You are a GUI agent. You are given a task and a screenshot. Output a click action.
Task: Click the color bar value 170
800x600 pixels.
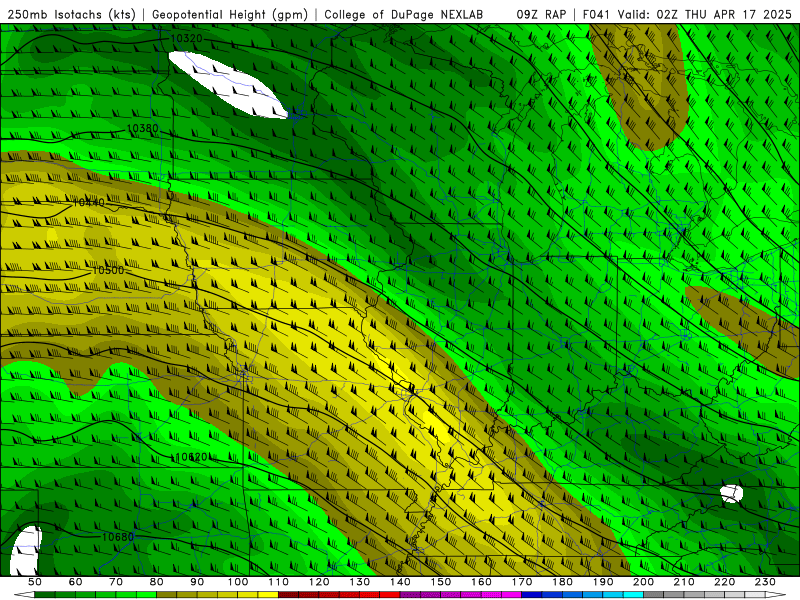(x=521, y=582)
